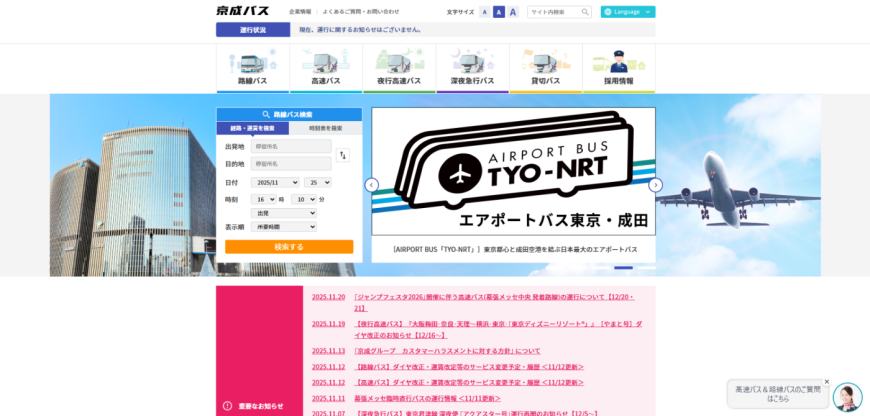Click the date 2025.11.11
Screen dimensions: 870x416
pyautogui.click(x=328, y=398)
